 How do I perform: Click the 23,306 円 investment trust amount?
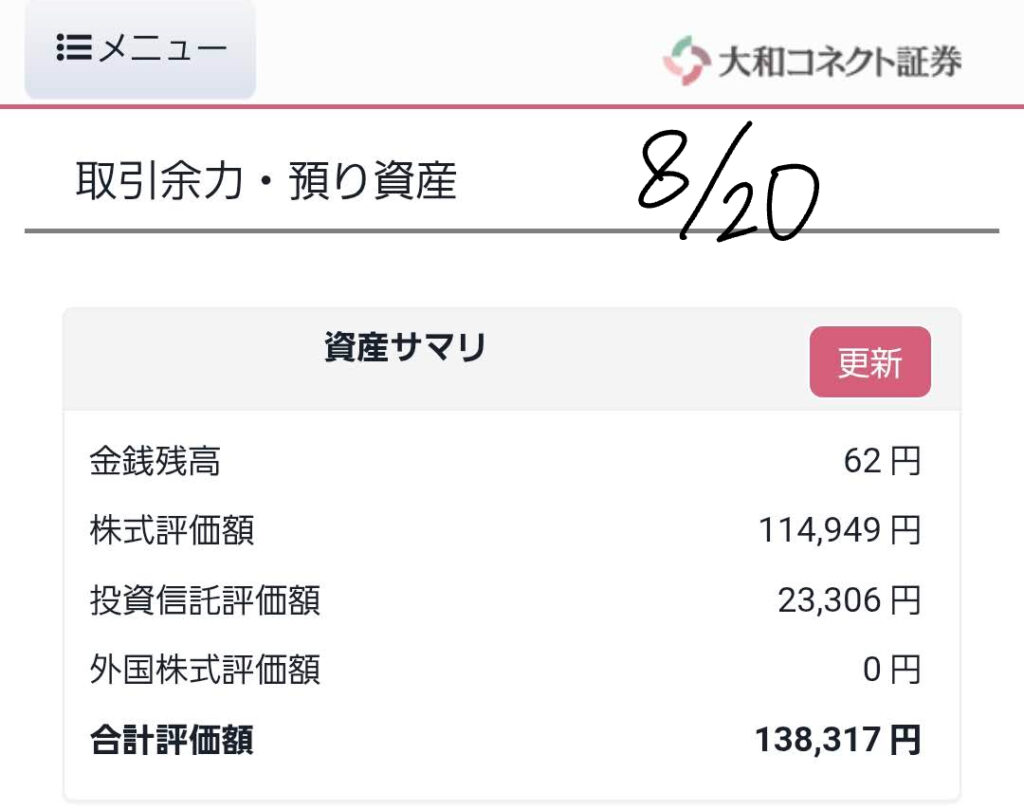coord(848,600)
